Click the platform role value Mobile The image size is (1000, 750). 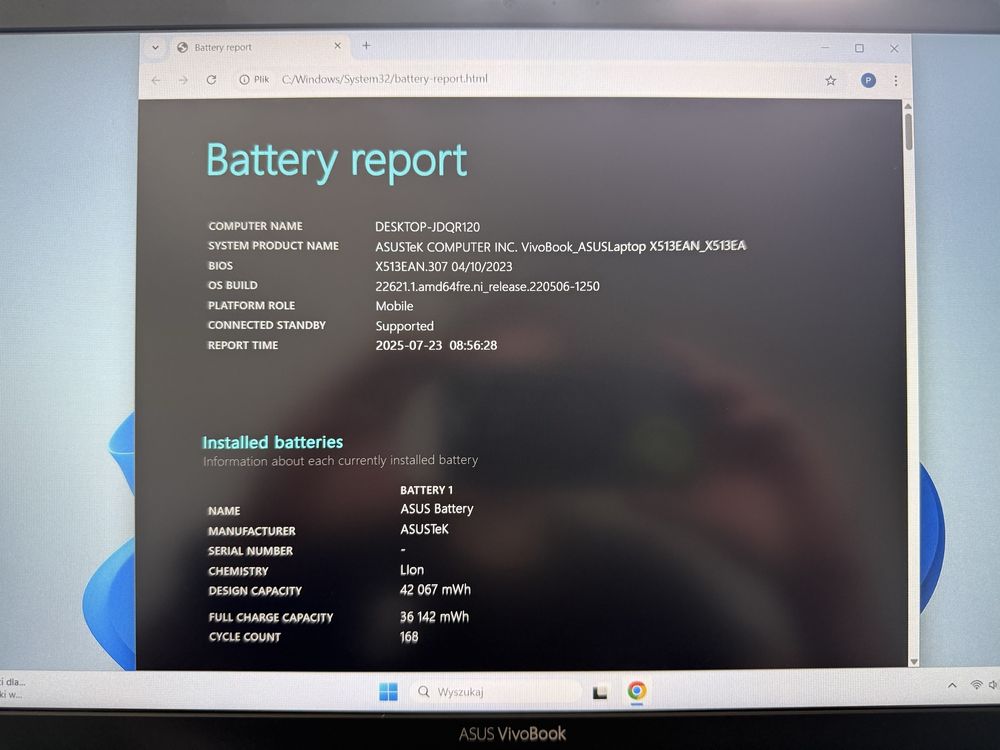394,306
